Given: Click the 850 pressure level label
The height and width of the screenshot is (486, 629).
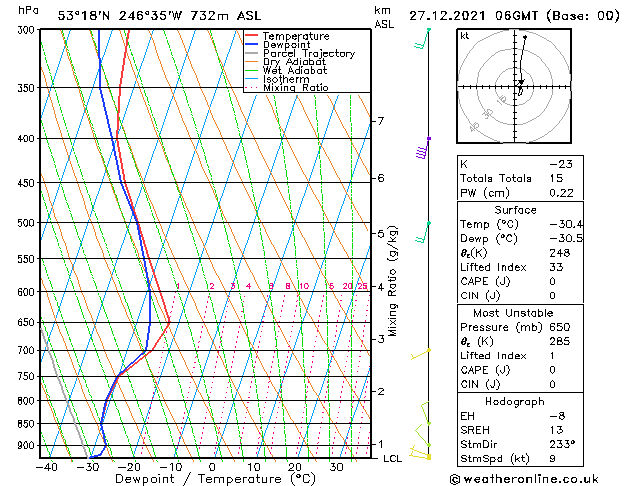Looking at the screenshot, I should click(x=28, y=424).
